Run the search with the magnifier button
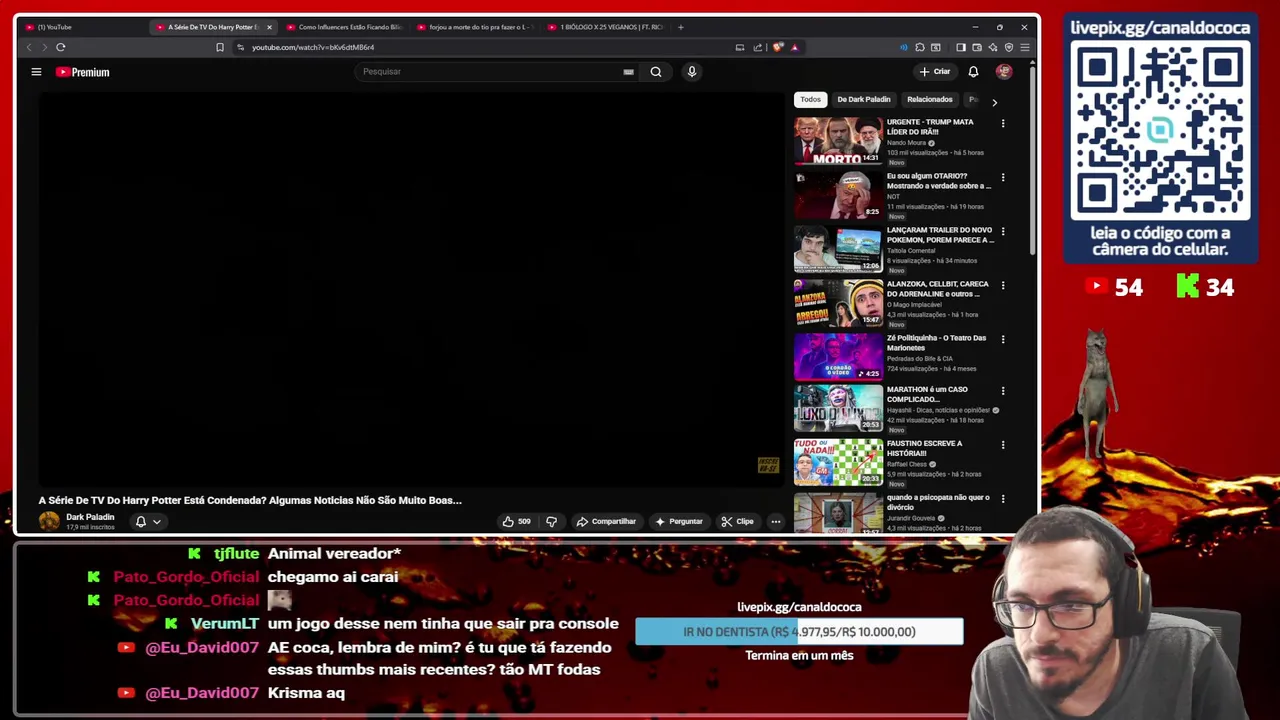Screen dimensions: 1280x720 click(x=656, y=72)
